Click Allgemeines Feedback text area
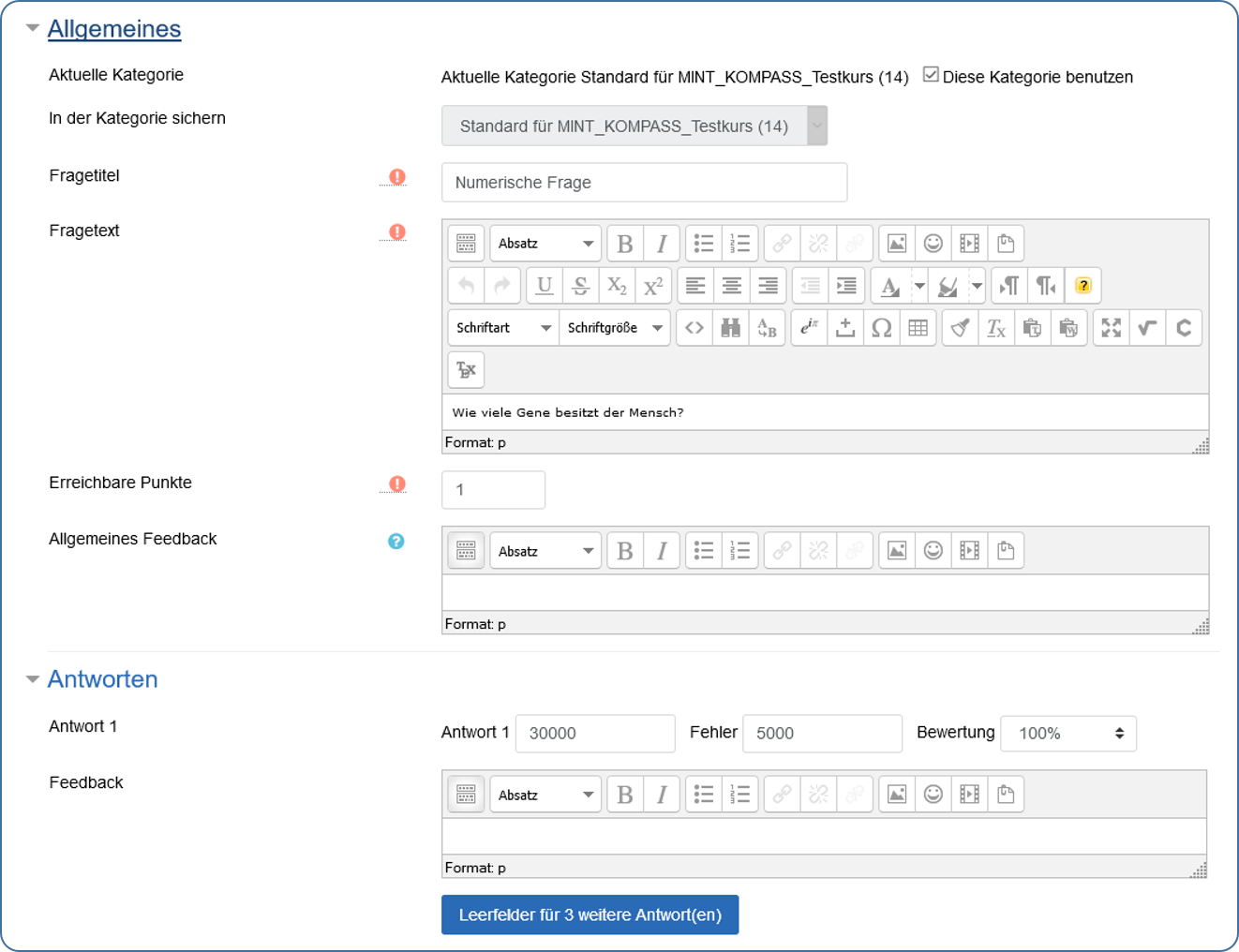Screen dimensions: 1239x952 [x=826, y=593]
